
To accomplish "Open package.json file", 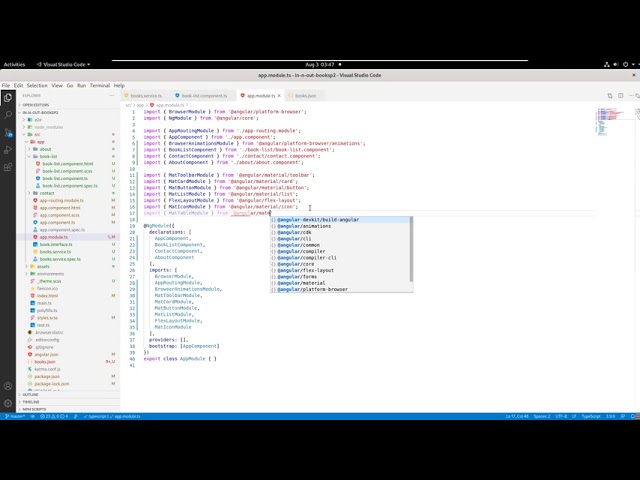I will pyautogui.click(x=47, y=376).
